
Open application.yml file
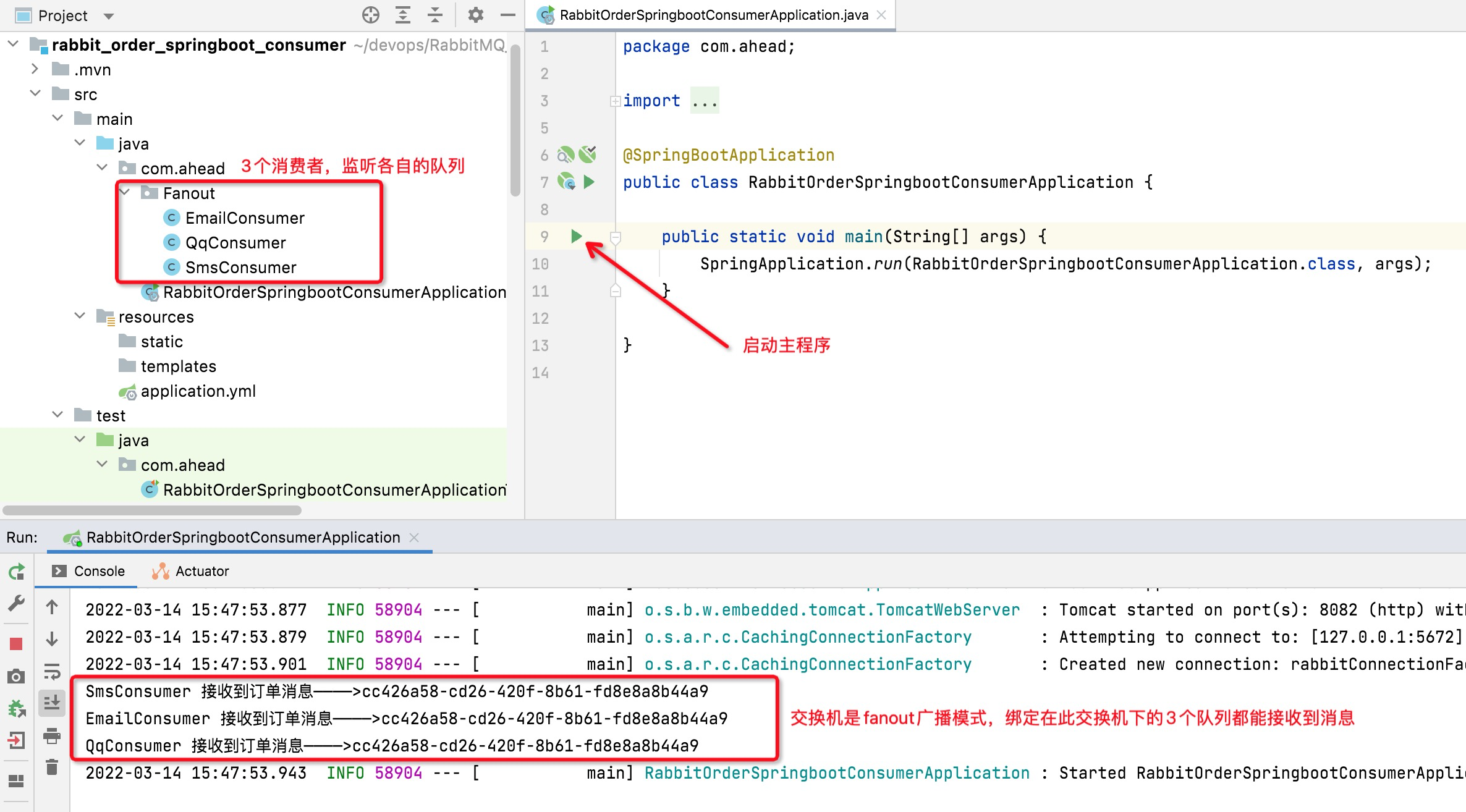point(198,391)
